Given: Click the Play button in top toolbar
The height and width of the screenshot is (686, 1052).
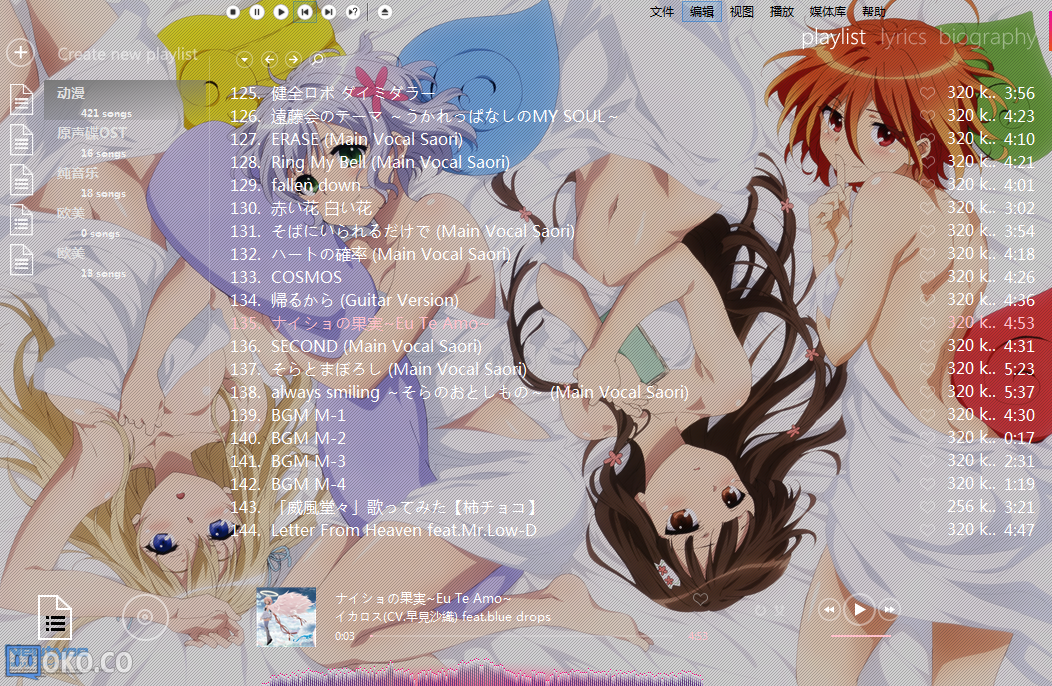Looking at the screenshot, I should pos(281,12).
